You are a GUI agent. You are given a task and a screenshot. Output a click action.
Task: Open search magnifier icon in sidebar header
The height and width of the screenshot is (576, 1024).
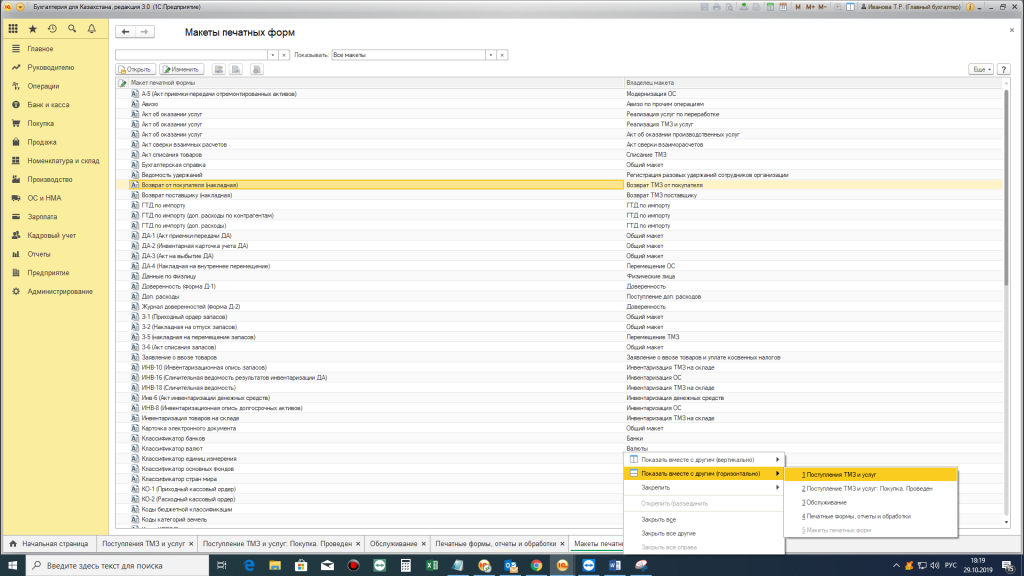pyautogui.click(x=72, y=29)
